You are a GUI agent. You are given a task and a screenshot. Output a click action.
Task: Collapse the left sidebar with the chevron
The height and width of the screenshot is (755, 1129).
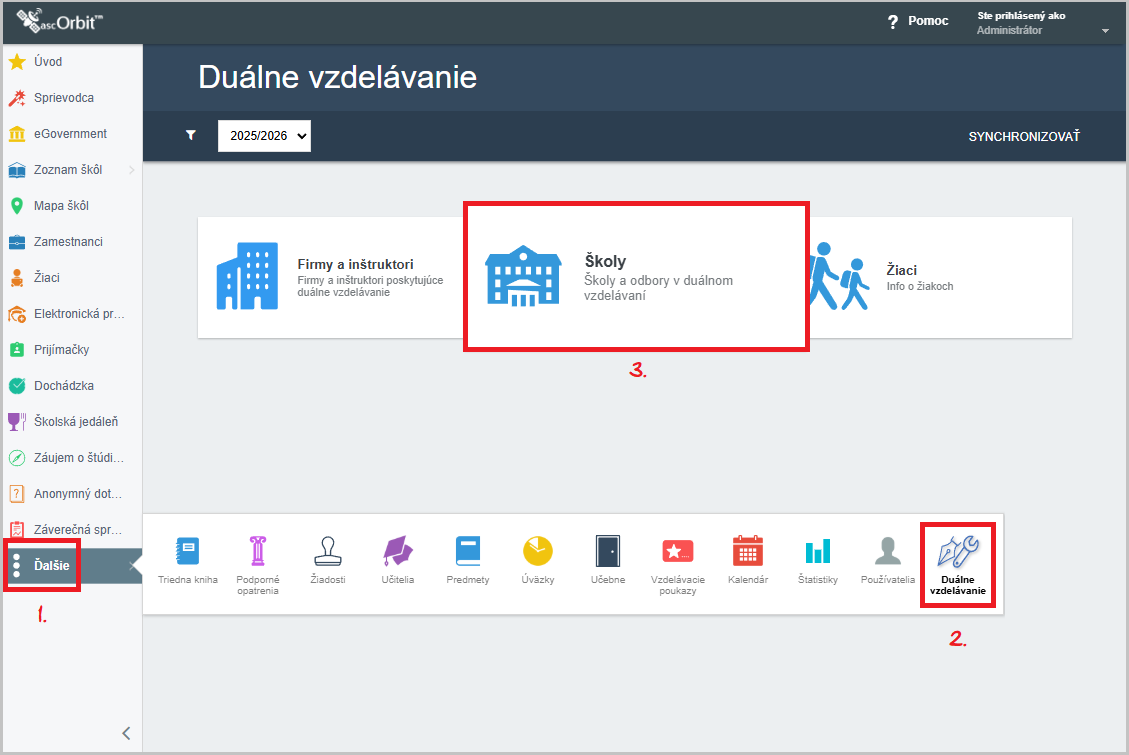126,733
